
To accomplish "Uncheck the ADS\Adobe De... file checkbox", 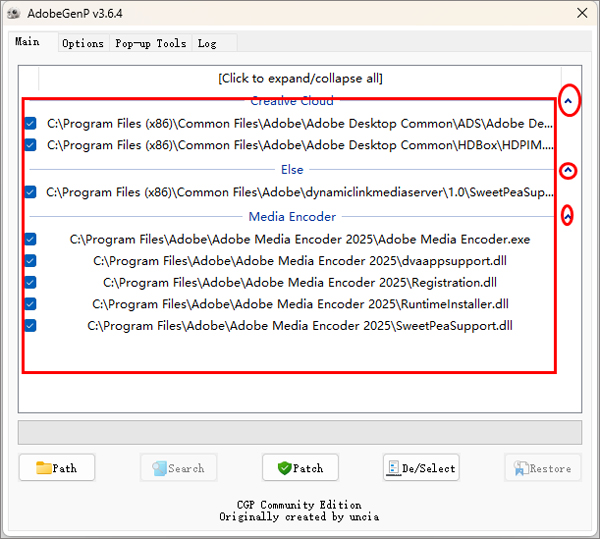I will pyautogui.click(x=30, y=124).
